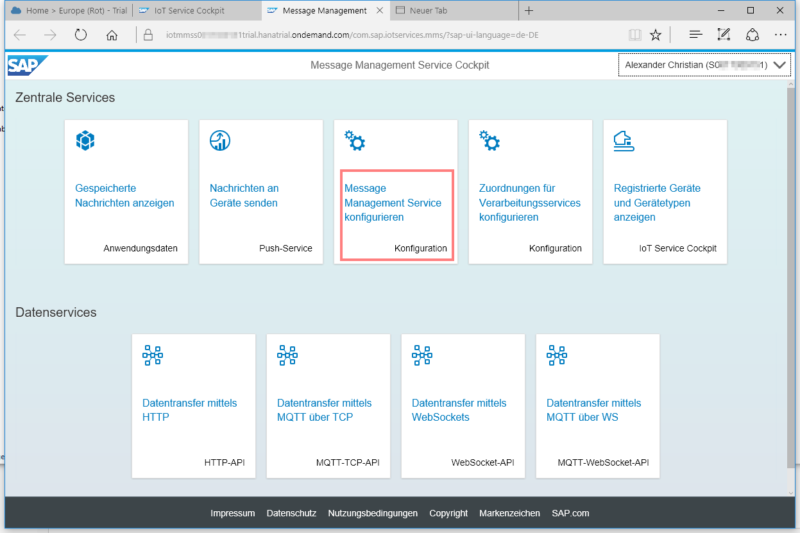Click the Datenservices heading
800x533 pixels.
click(x=56, y=312)
